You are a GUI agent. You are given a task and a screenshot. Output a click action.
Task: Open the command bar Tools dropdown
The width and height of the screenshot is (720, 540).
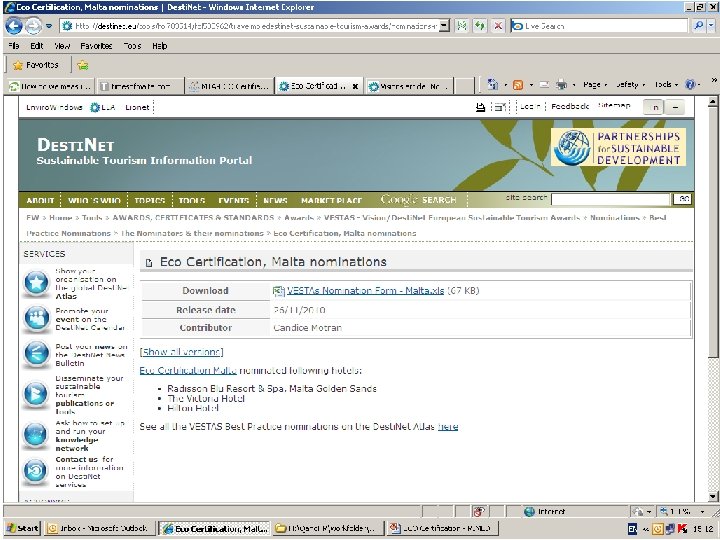point(666,85)
